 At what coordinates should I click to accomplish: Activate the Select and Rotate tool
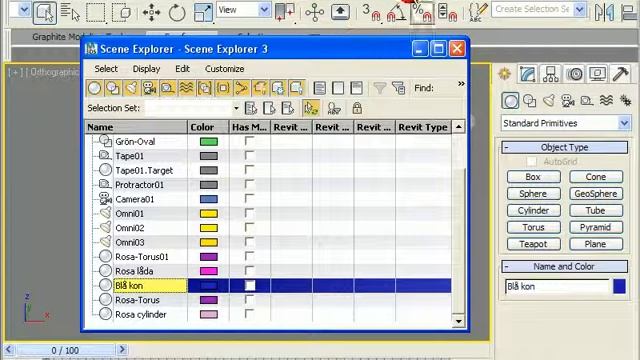coord(177,13)
